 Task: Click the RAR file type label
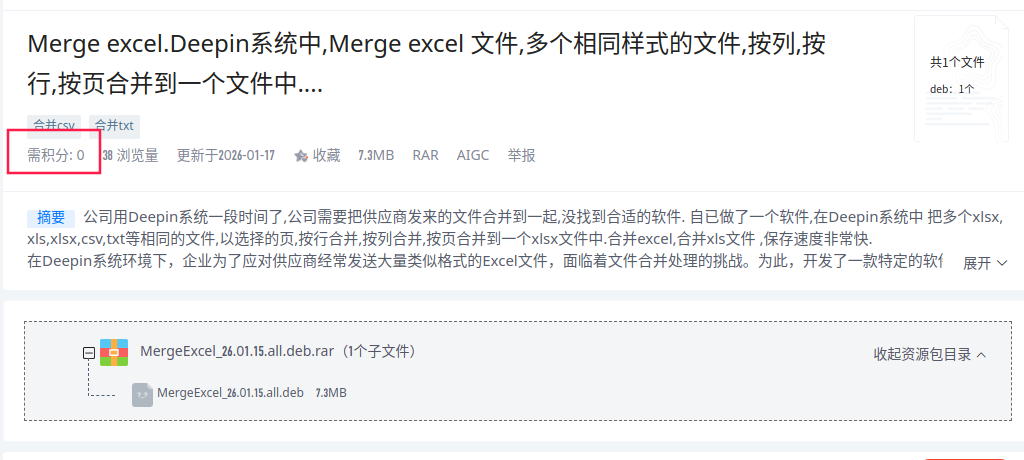click(x=425, y=156)
